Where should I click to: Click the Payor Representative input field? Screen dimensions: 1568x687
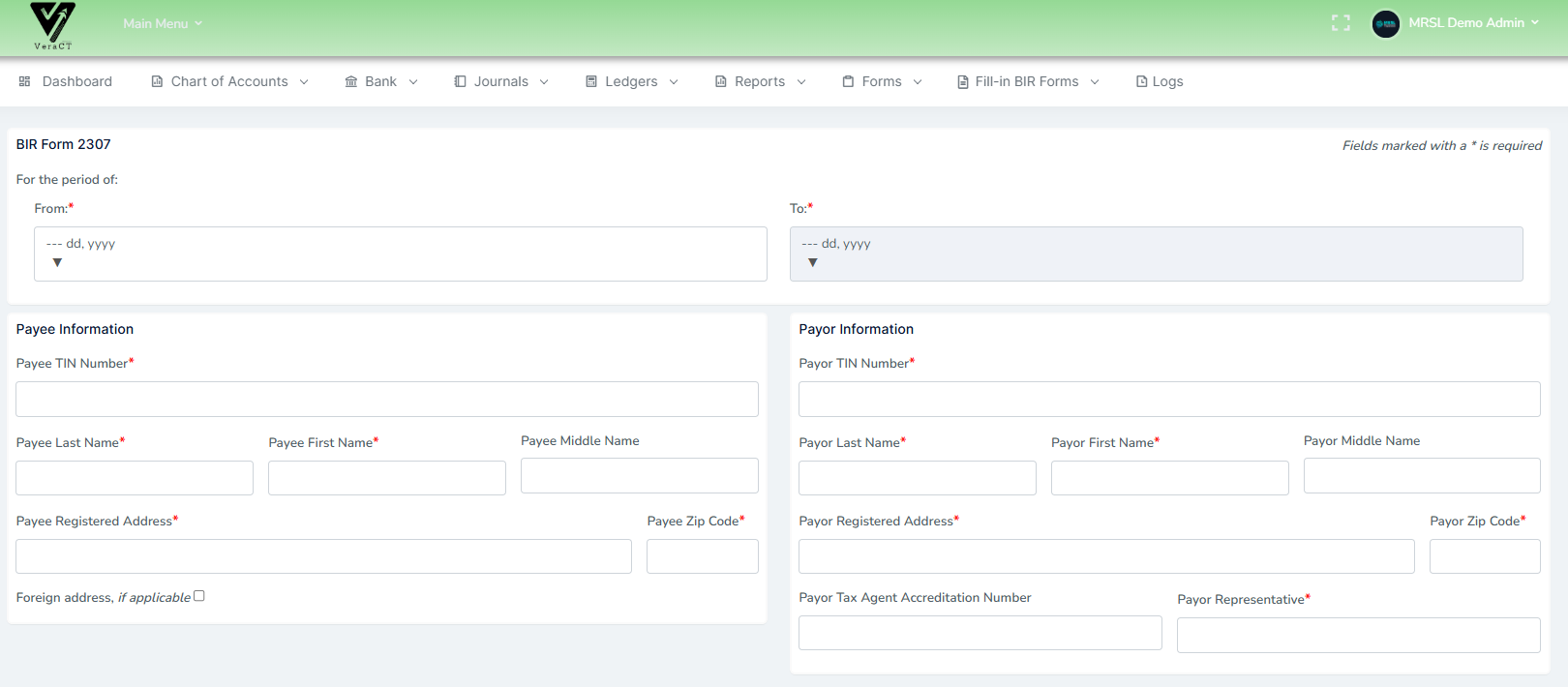1358,635
